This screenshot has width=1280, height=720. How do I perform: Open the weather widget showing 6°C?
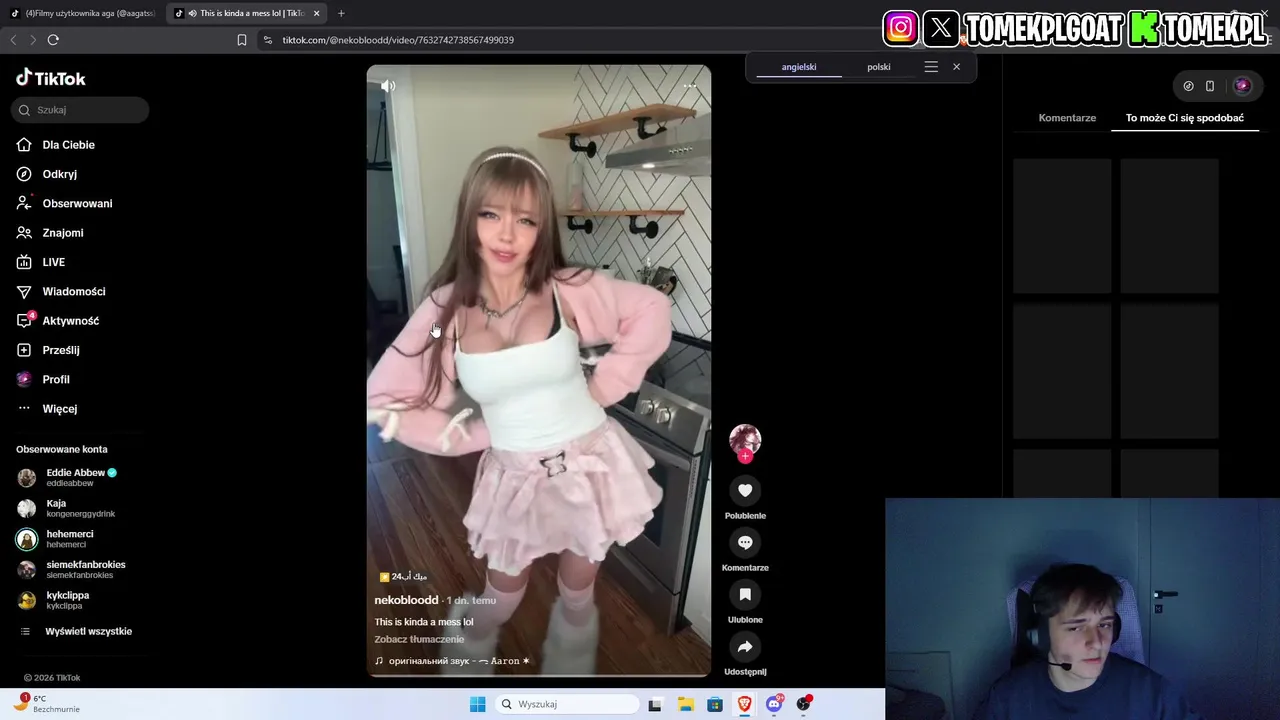[46, 704]
